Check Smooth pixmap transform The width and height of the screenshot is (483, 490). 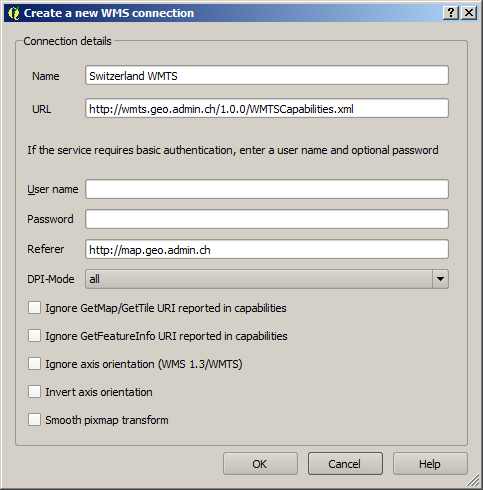[x=34, y=420]
